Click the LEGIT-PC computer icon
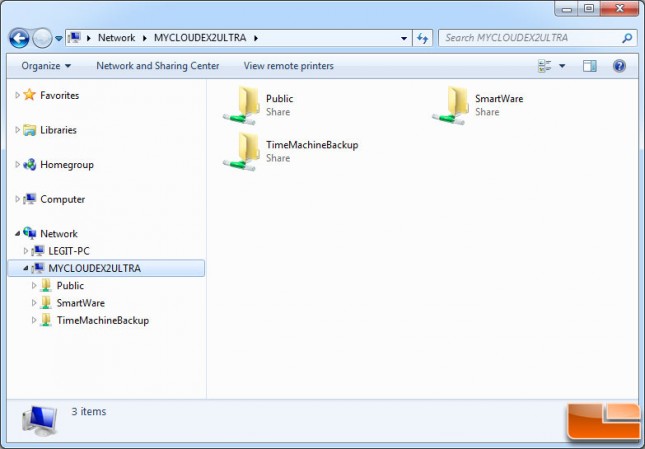 click(38, 250)
